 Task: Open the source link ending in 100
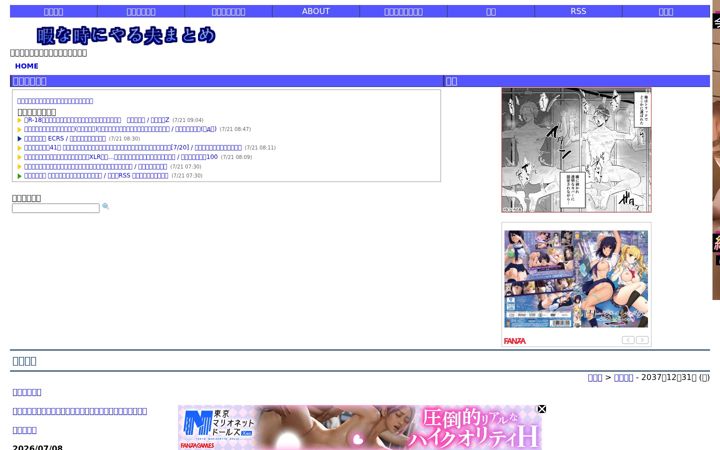199,157
